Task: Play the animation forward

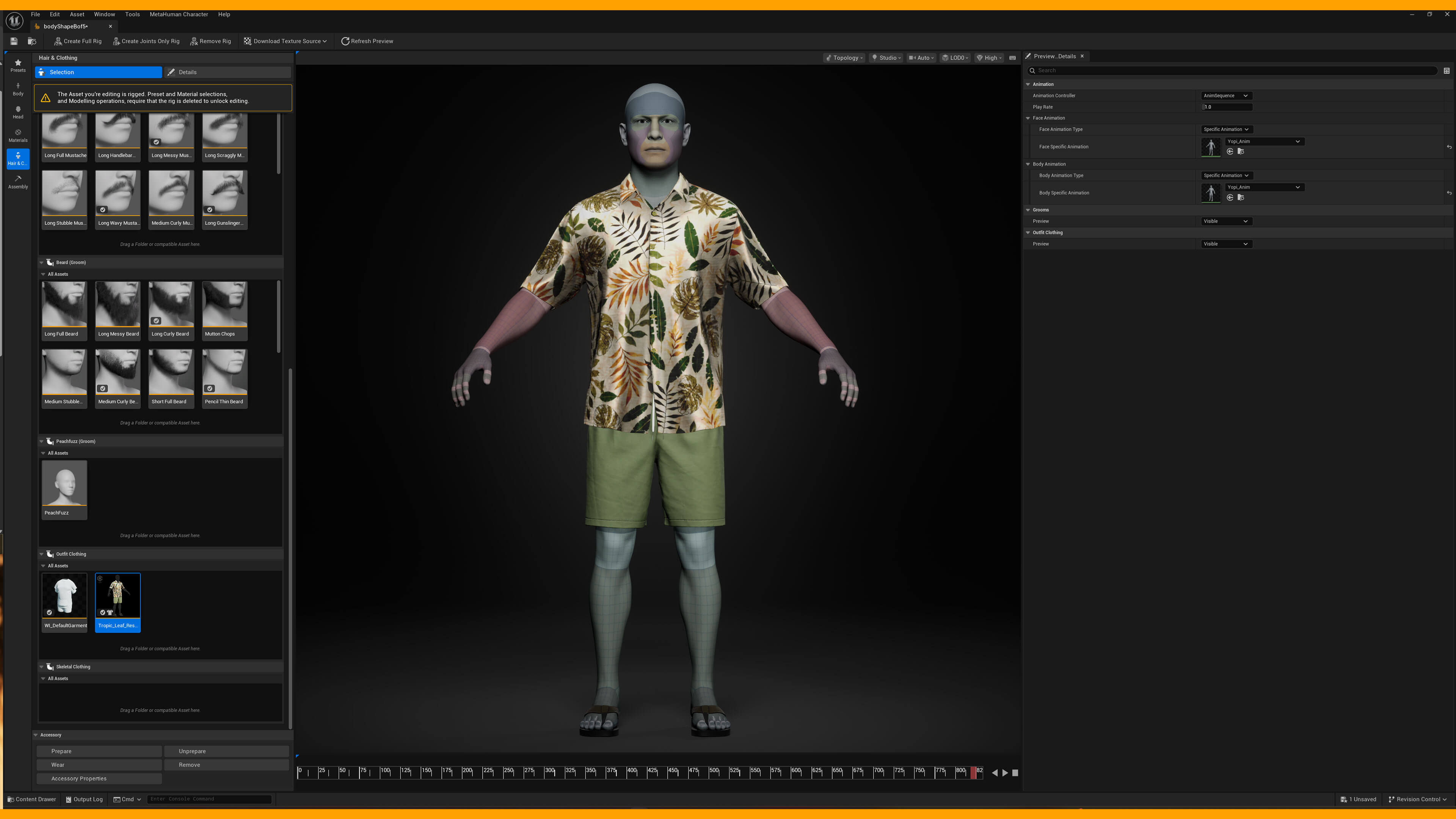Action: pos(1005,773)
